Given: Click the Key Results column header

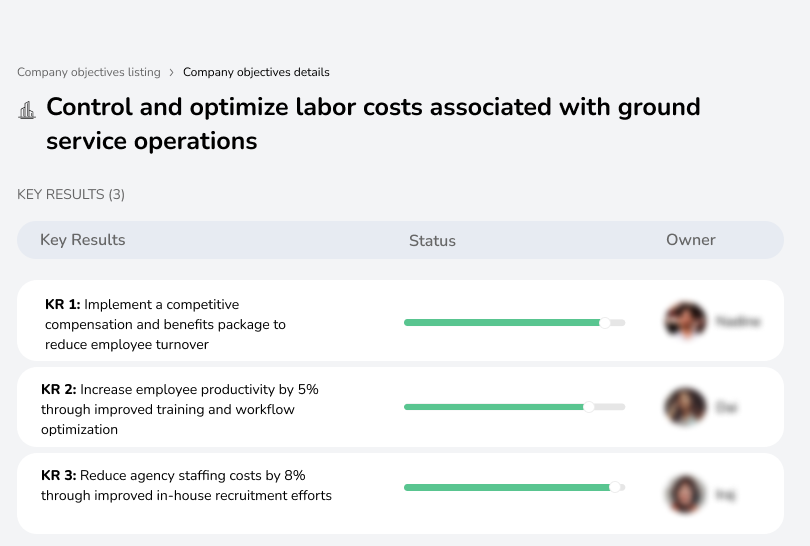Looking at the screenshot, I should coord(83,240).
